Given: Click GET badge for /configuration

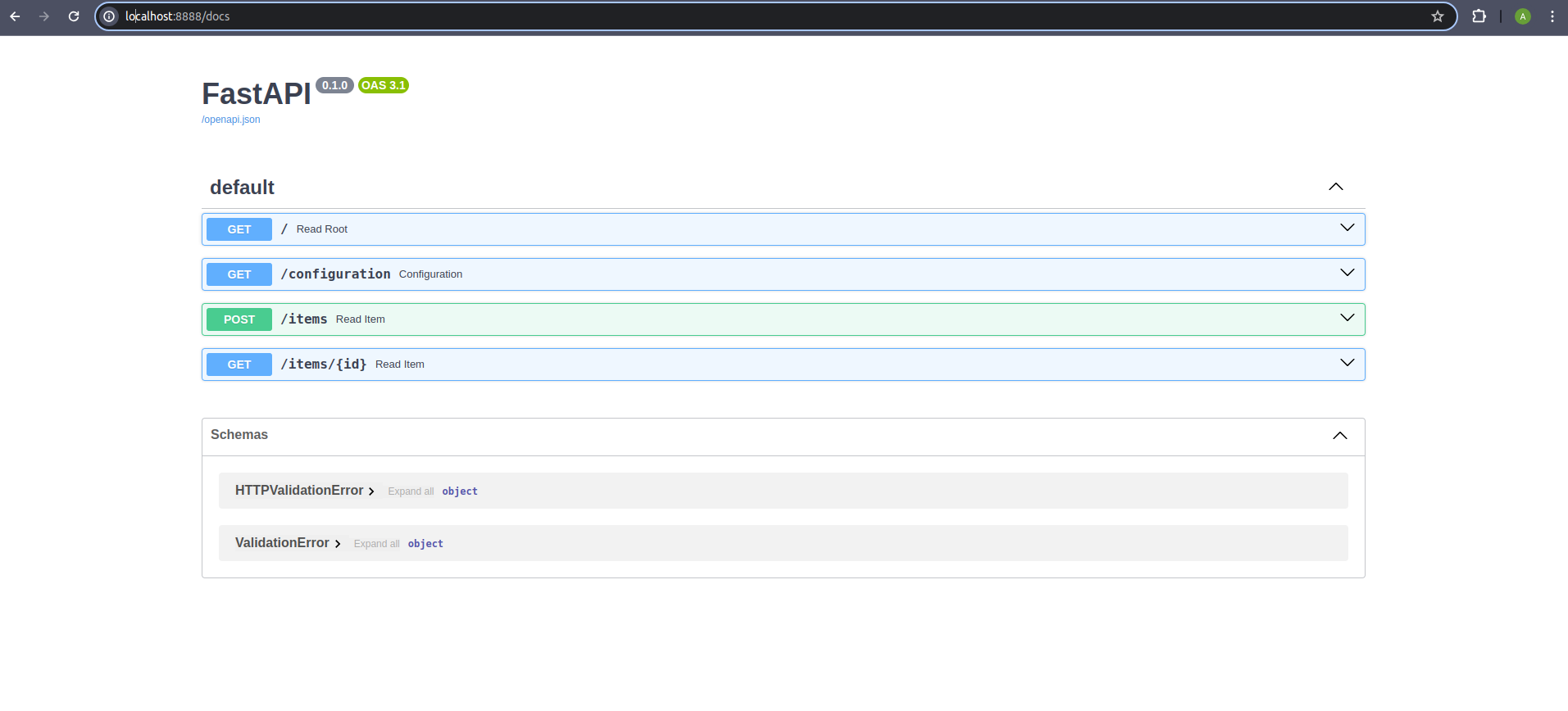Looking at the screenshot, I should [239, 274].
